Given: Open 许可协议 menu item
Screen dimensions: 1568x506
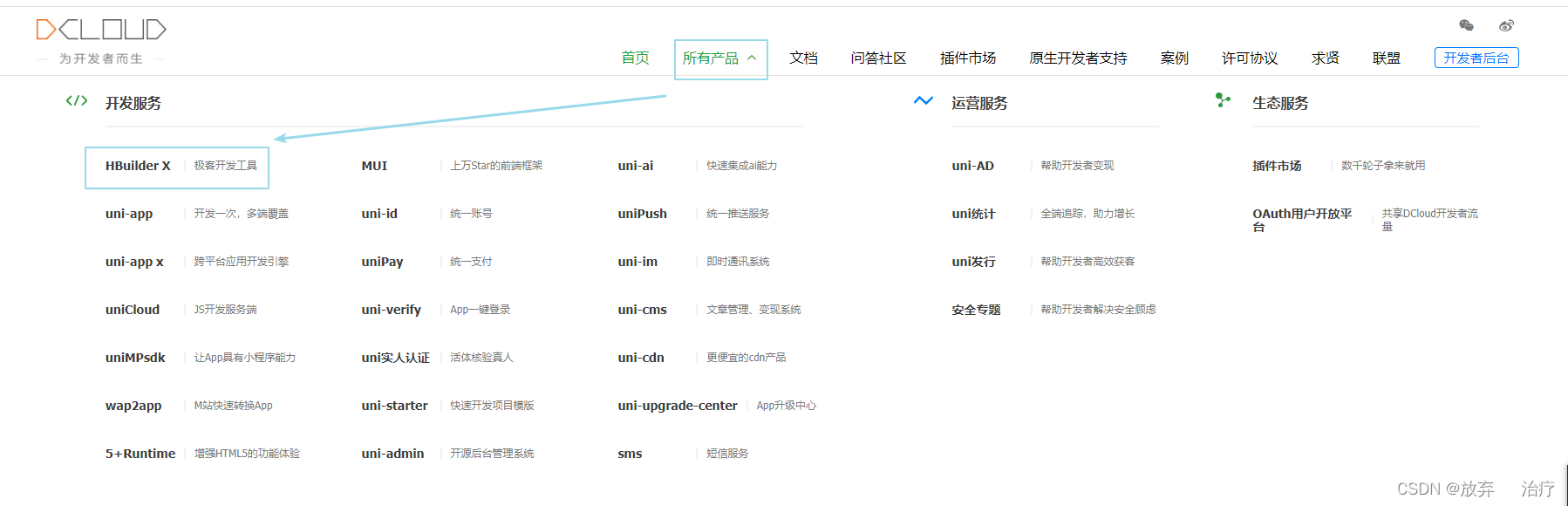Looking at the screenshot, I should click(x=1250, y=58).
